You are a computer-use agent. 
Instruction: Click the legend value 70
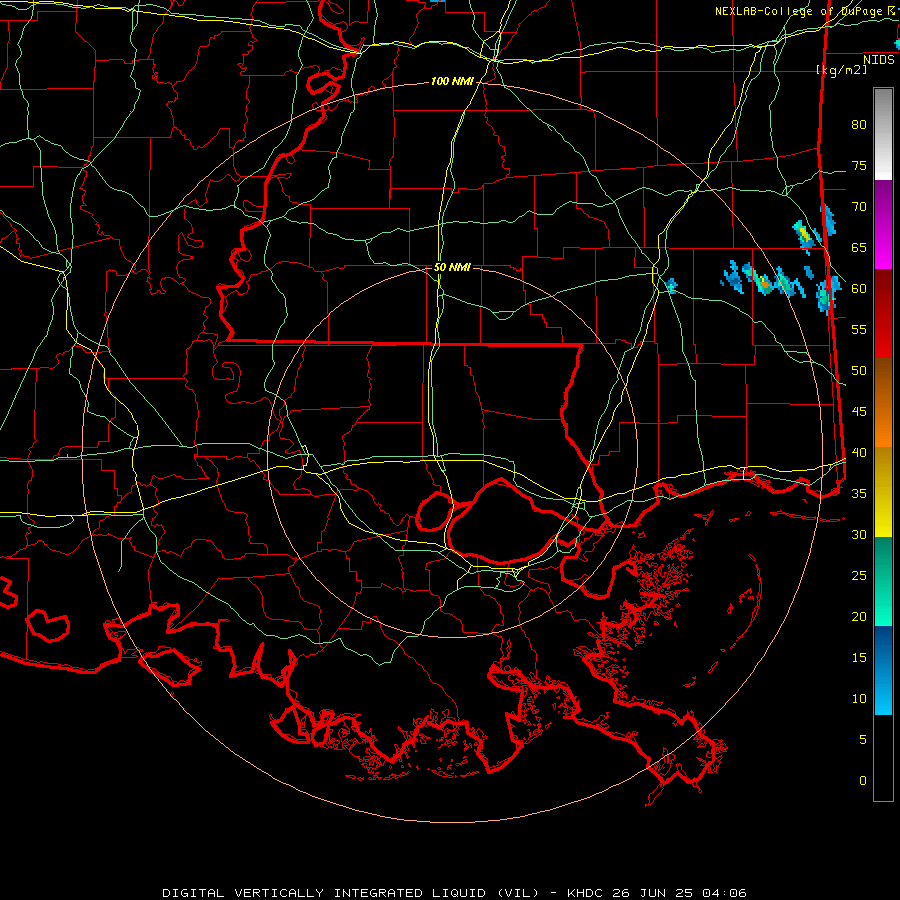click(x=859, y=207)
